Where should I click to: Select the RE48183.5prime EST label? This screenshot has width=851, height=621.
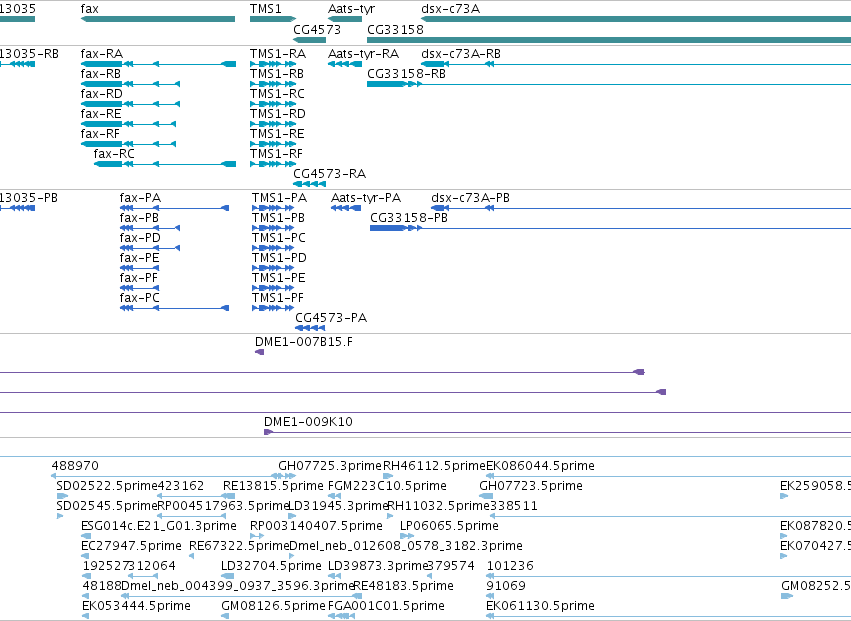pos(404,586)
